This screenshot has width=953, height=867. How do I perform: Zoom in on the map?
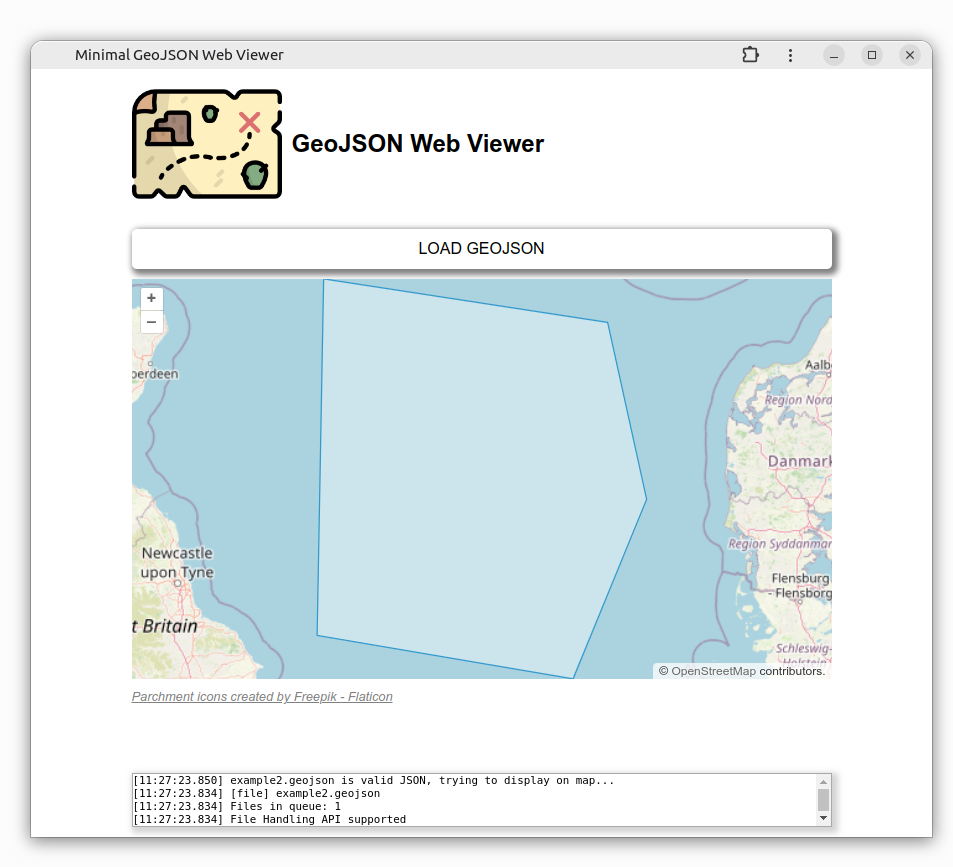[x=151, y=298]
